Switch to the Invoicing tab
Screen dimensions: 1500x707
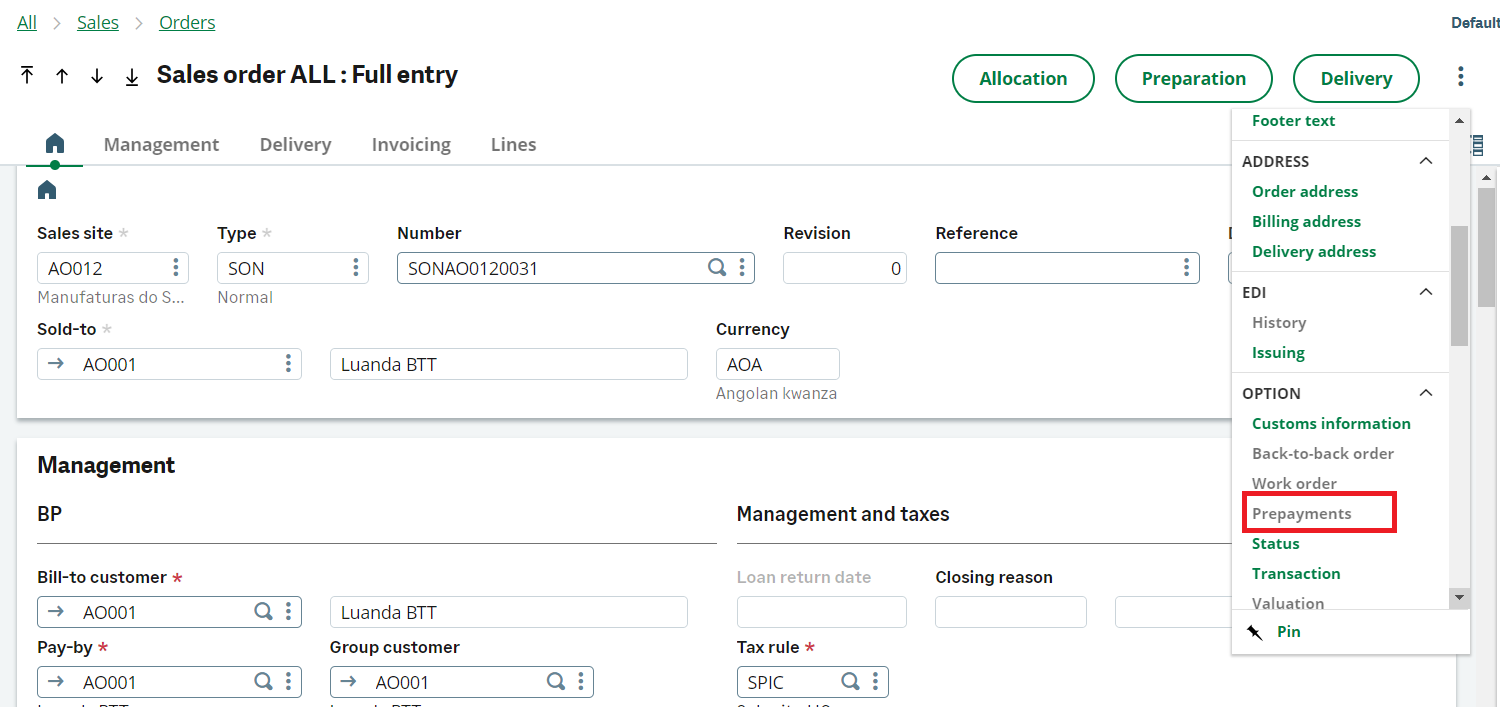(411, 145)
